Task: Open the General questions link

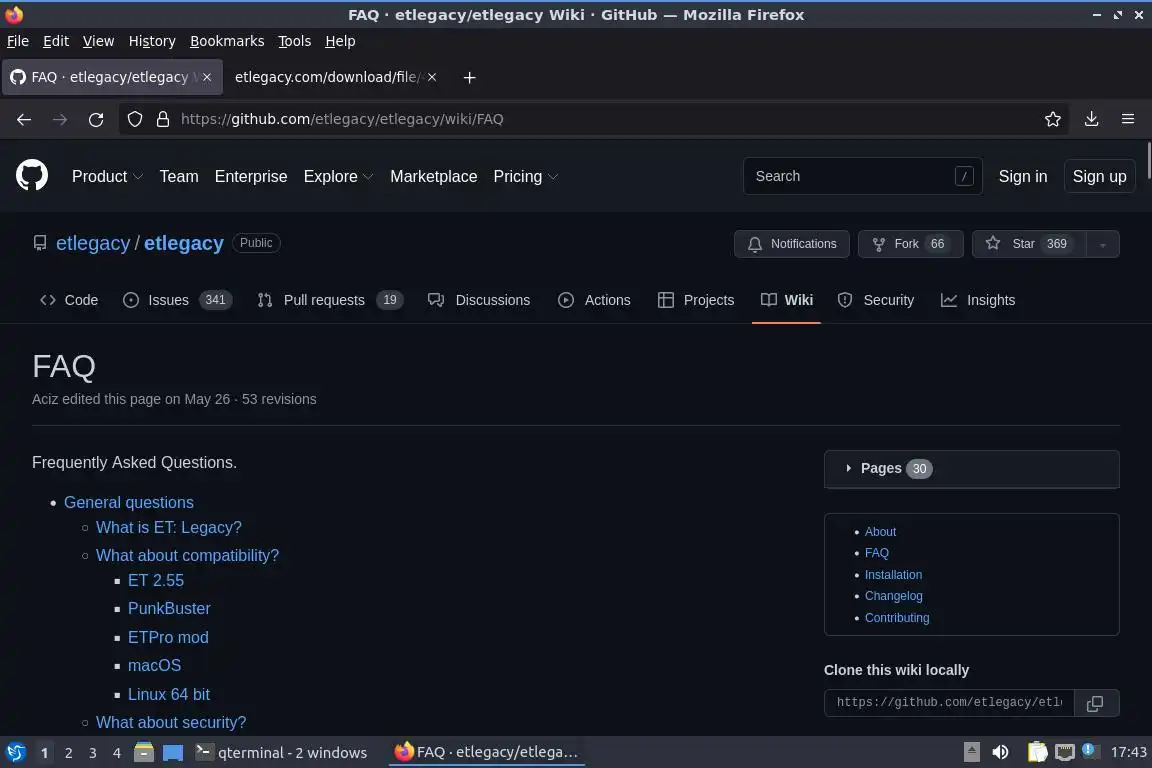Action: (x=129, y=503)
